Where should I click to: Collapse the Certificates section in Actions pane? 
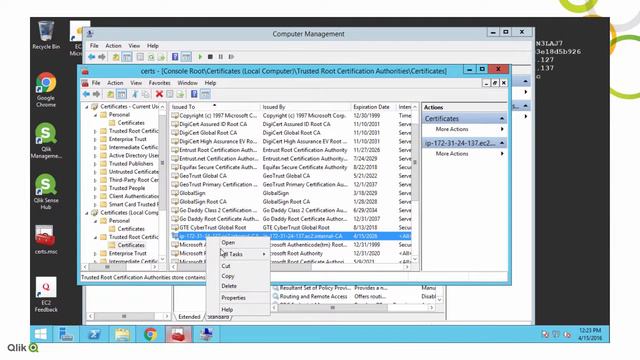click(502, 118)
